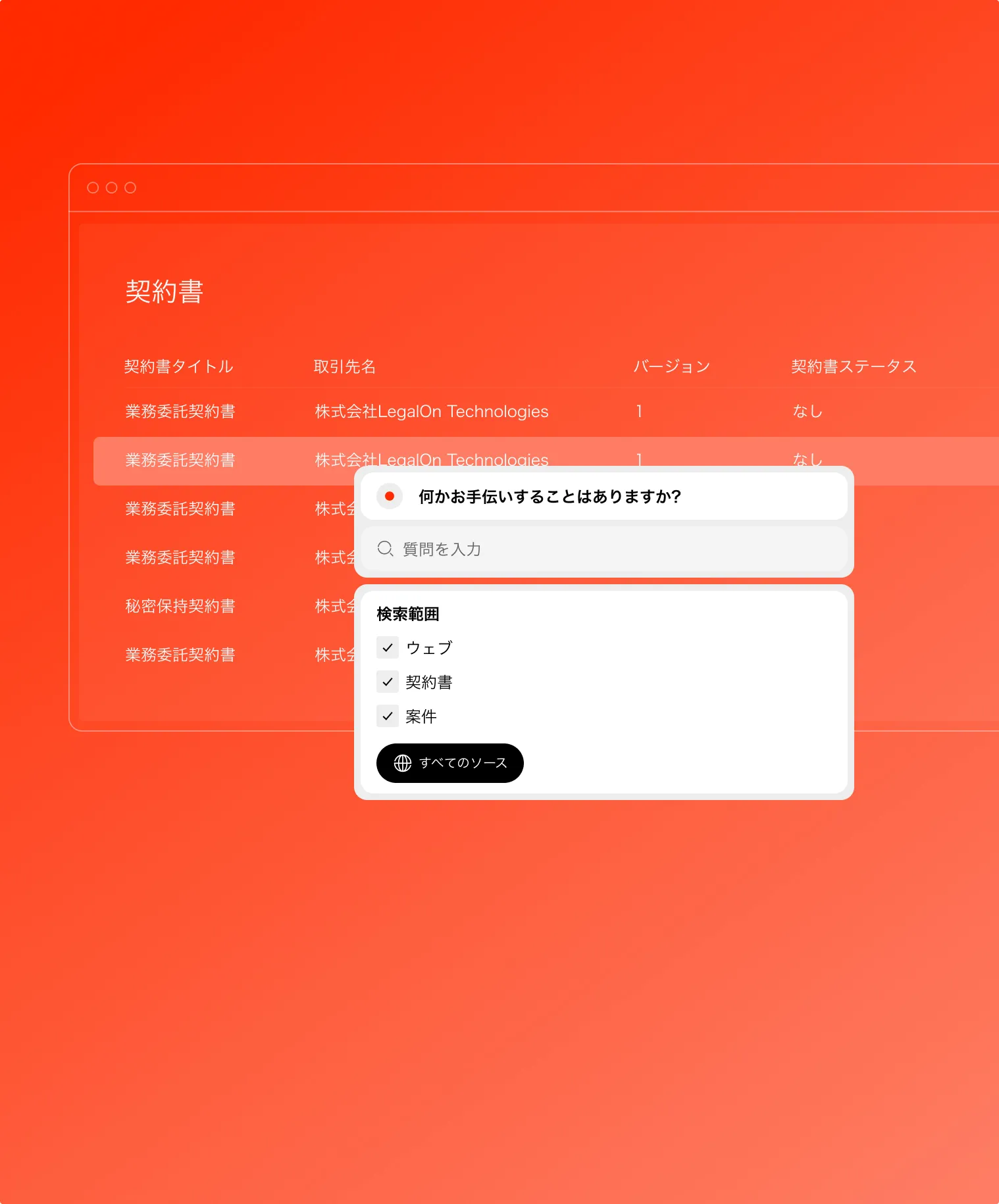Uncheck the 契約書 checkbox
999x1204 pixels.
point(388,682)
